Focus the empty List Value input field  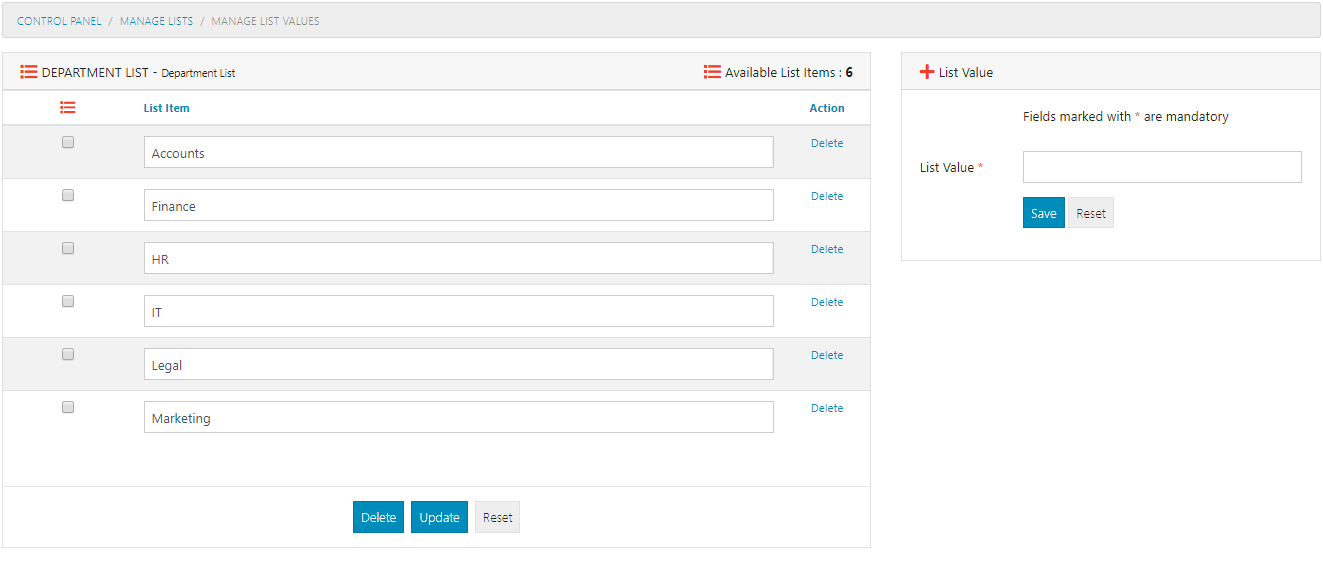1161,167
